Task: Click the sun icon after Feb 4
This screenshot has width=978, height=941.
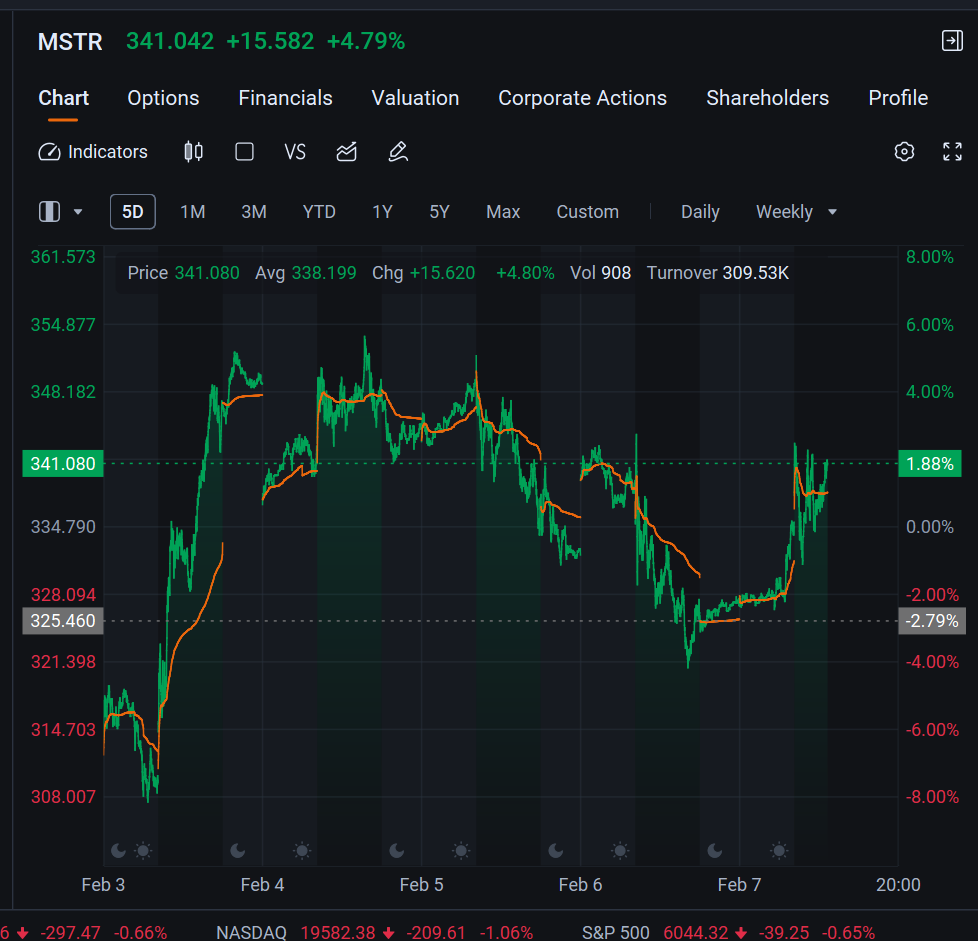Action: 302,850
